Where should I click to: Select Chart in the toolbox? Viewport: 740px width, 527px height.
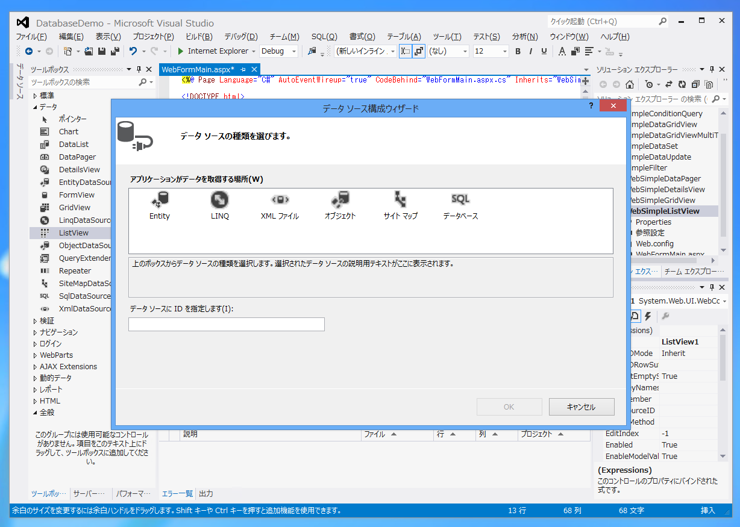point(68,132)
